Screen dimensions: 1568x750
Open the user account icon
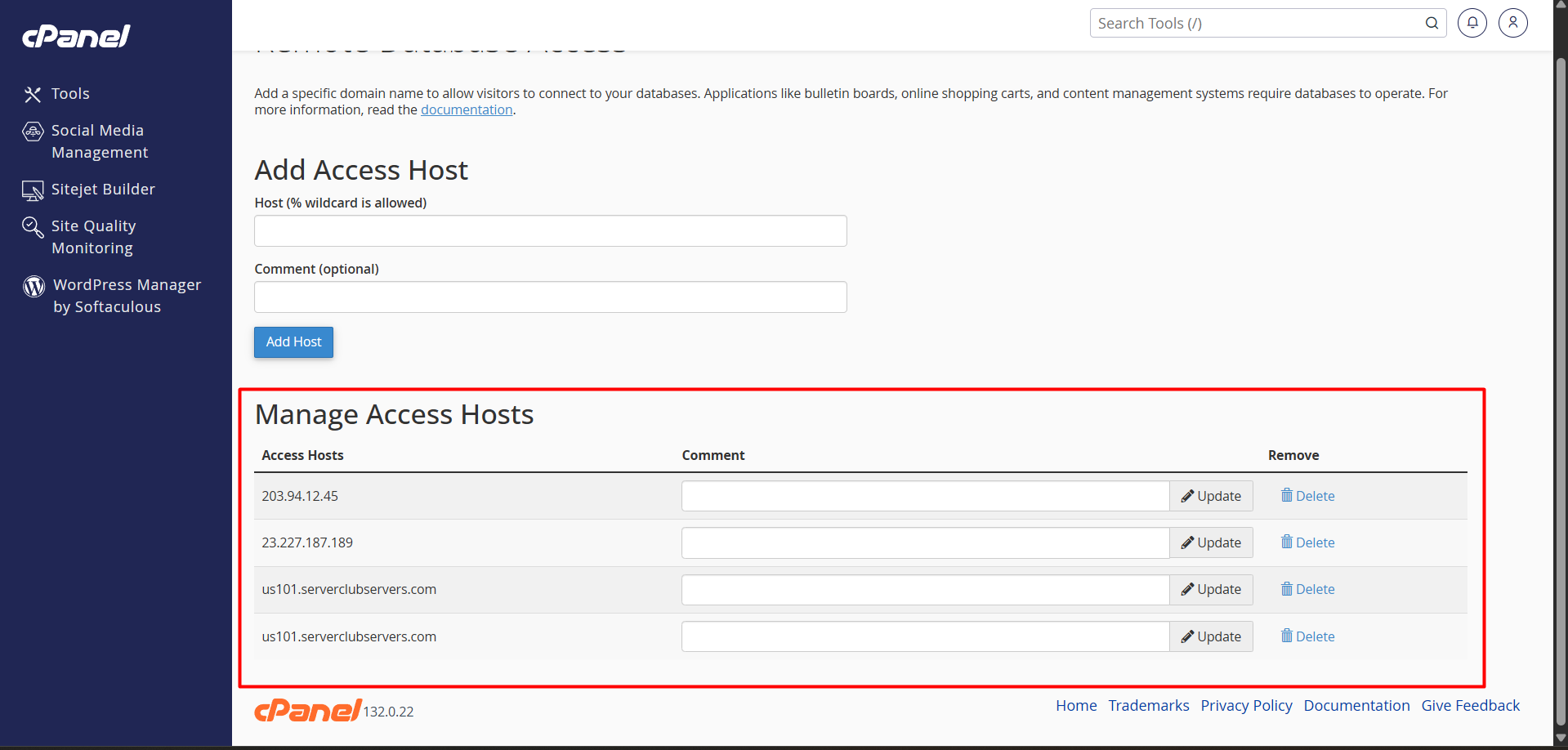pos(1512,23)
